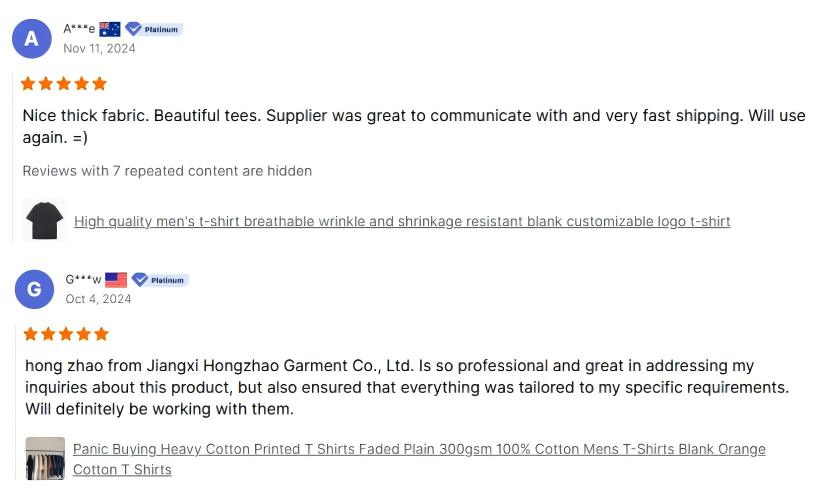The width and height of the screenshot is (816, 502).
Task: Click the blue 'A' reviewer avatar
Action: pyautogui.click(x=31, y=38)
